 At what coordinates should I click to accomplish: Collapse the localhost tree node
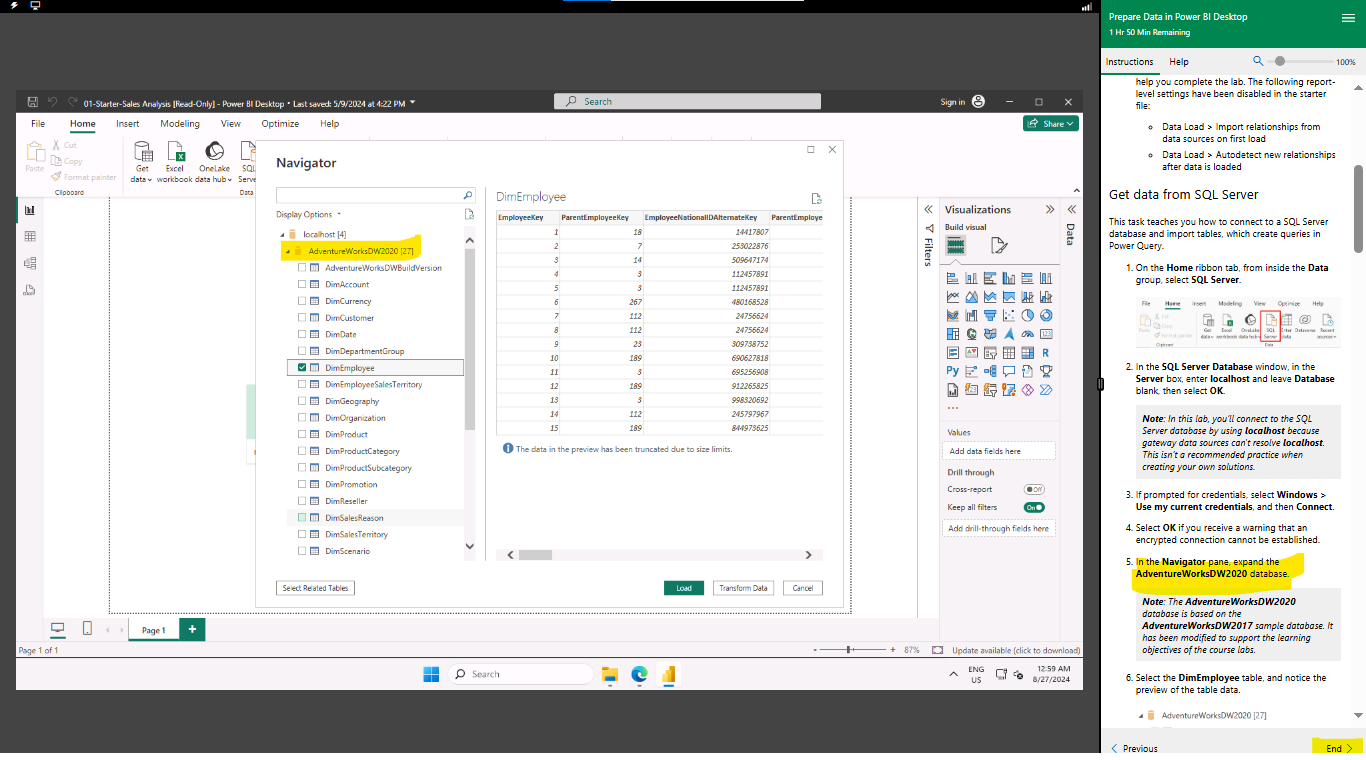pyautogui.click(x=281, y=234)
